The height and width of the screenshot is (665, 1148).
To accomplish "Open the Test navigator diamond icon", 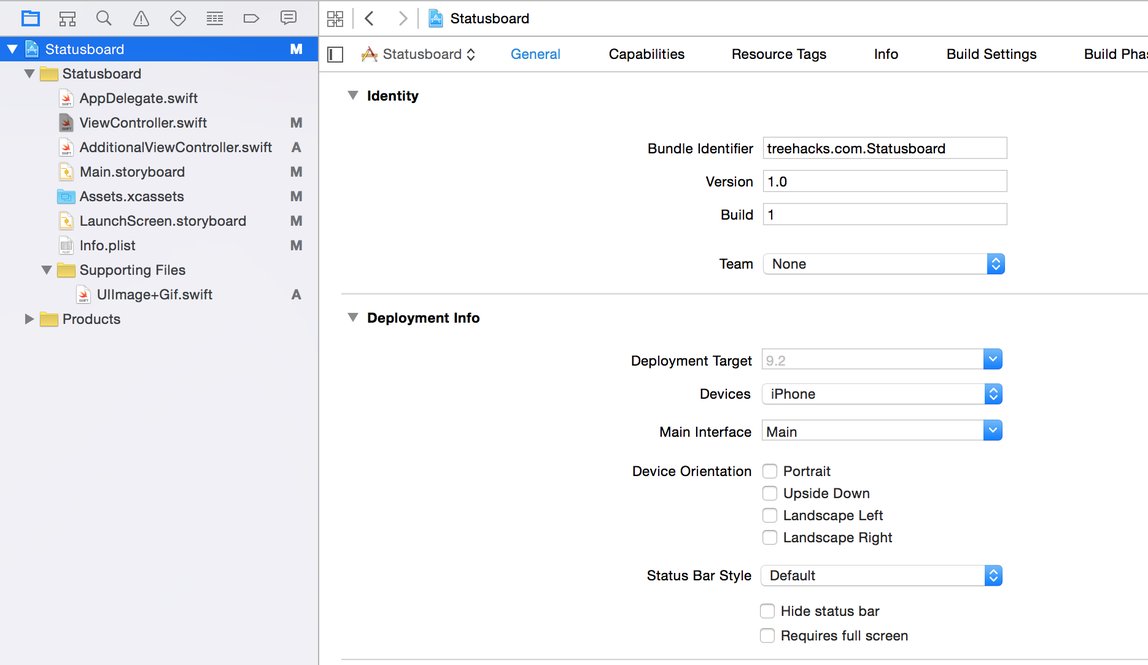I will [x=178, y=18].
